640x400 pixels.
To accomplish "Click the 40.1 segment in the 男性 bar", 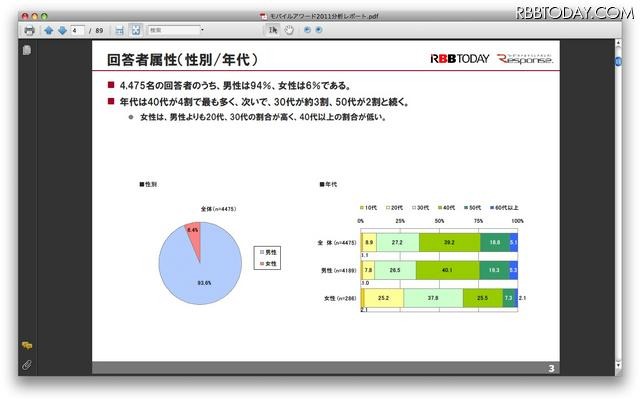I will coord(447,270).
